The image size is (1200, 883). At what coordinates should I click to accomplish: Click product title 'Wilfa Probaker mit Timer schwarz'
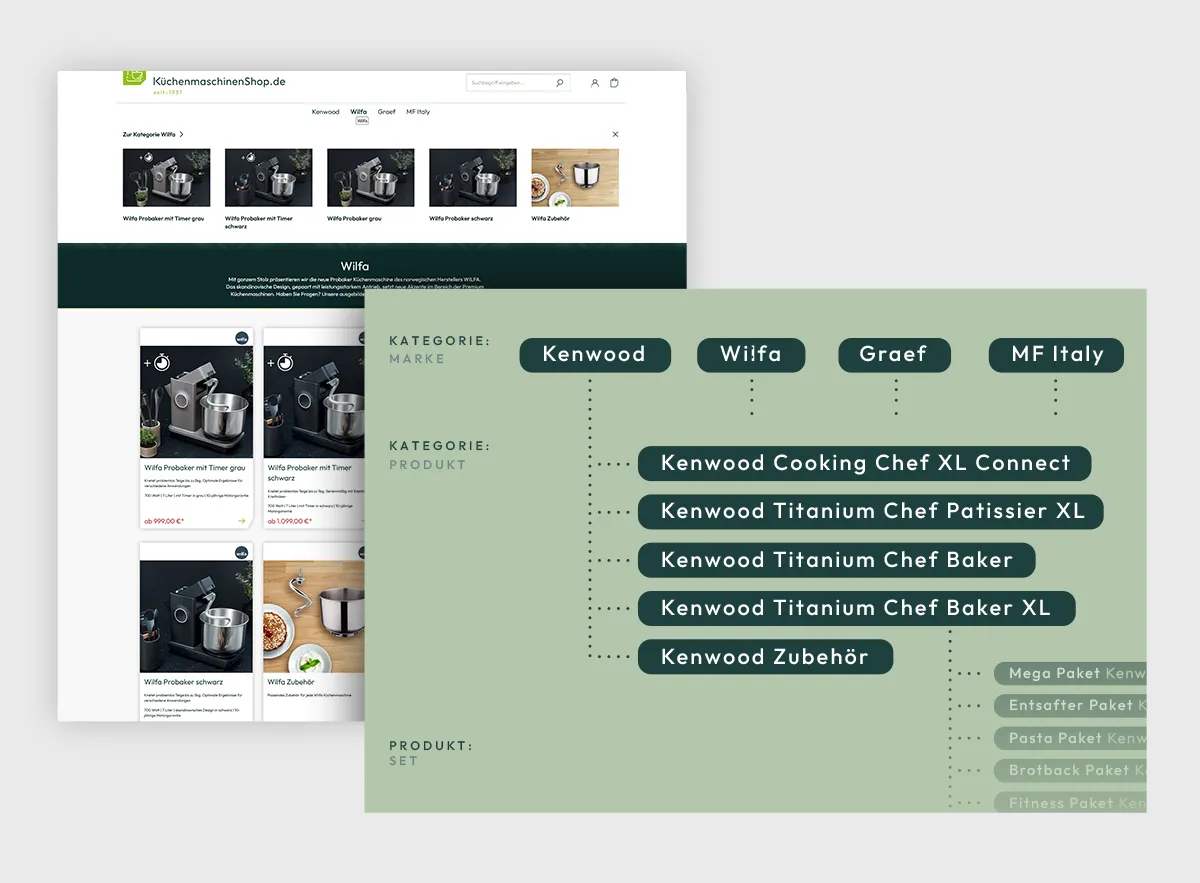click(x=310, y=472)
